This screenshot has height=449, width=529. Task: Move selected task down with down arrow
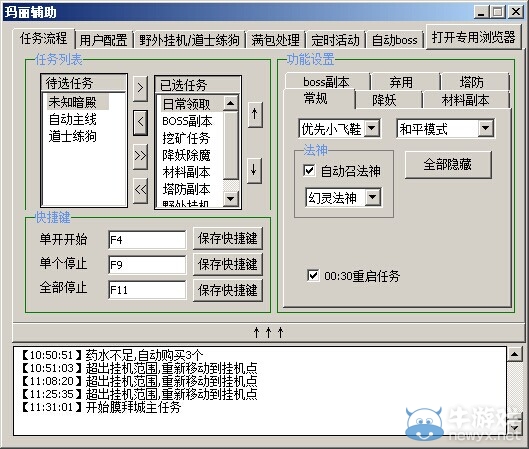click(x=255, y=171)
